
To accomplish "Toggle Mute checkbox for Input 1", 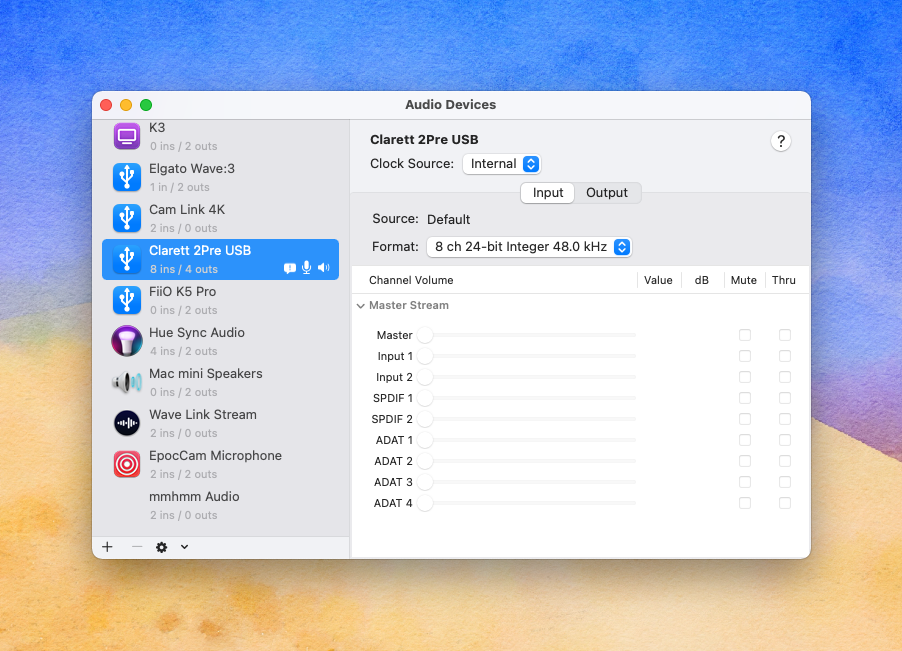I will [745, 356].
